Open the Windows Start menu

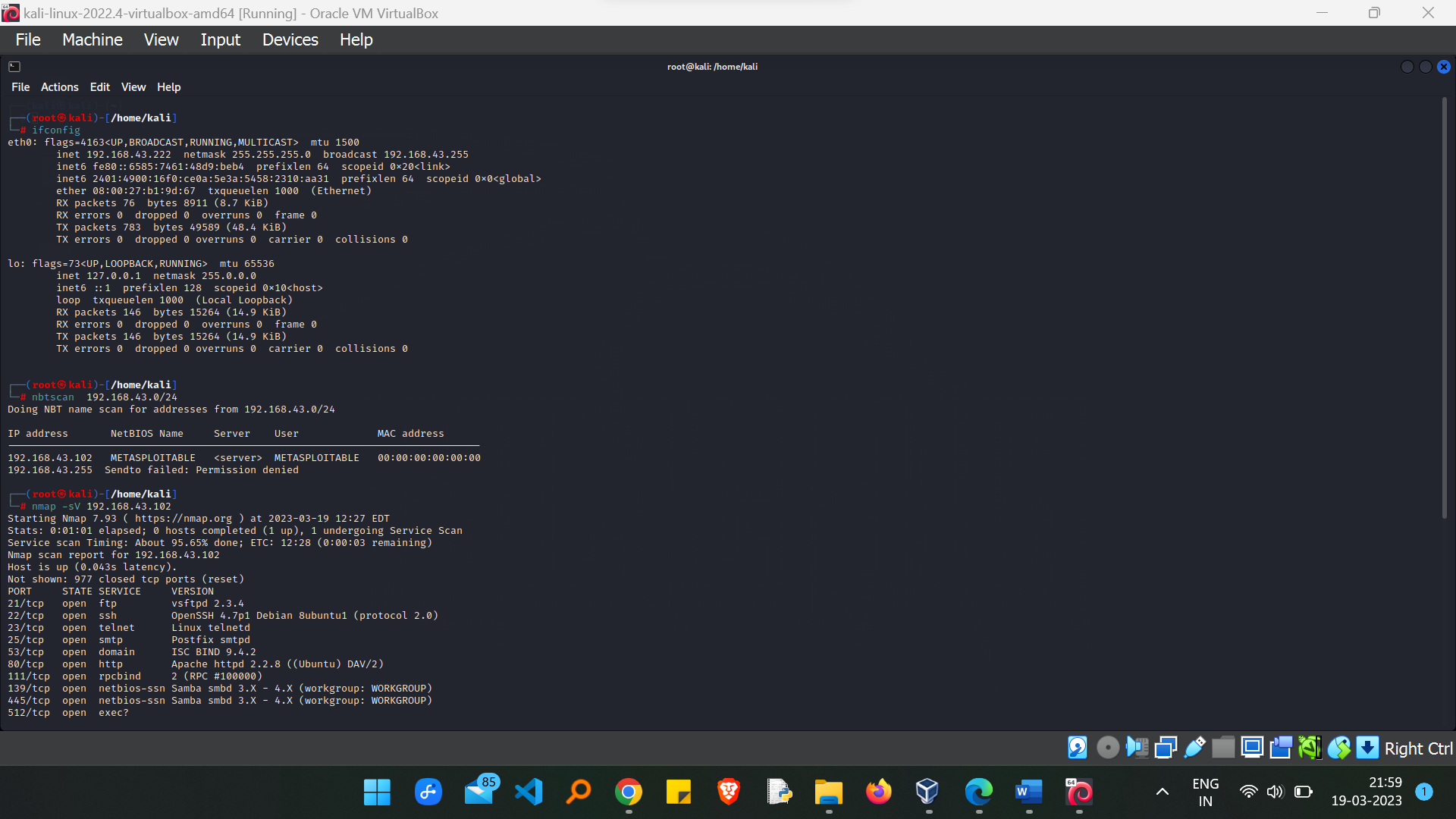[x=377, y=792]
